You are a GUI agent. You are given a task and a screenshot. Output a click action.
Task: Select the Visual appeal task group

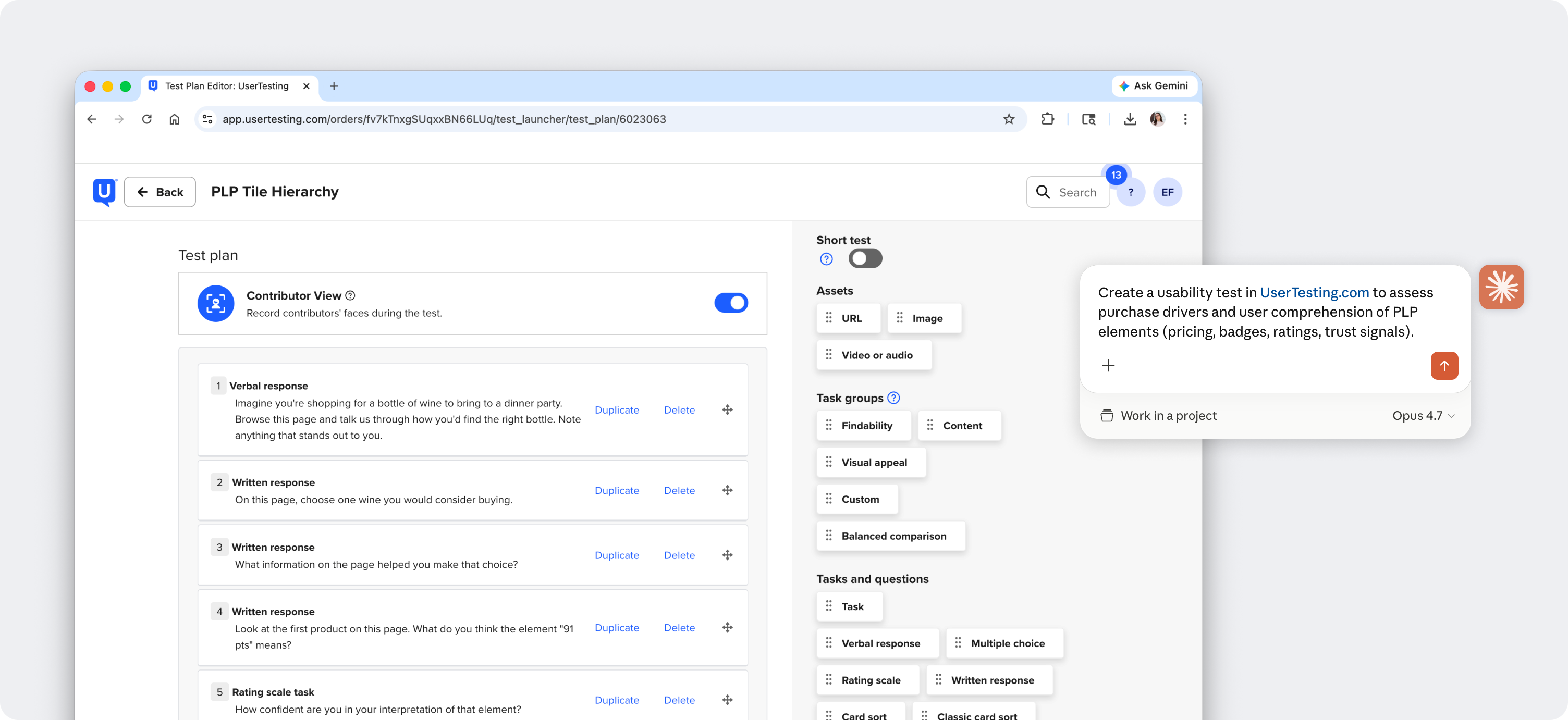point(871,462)
